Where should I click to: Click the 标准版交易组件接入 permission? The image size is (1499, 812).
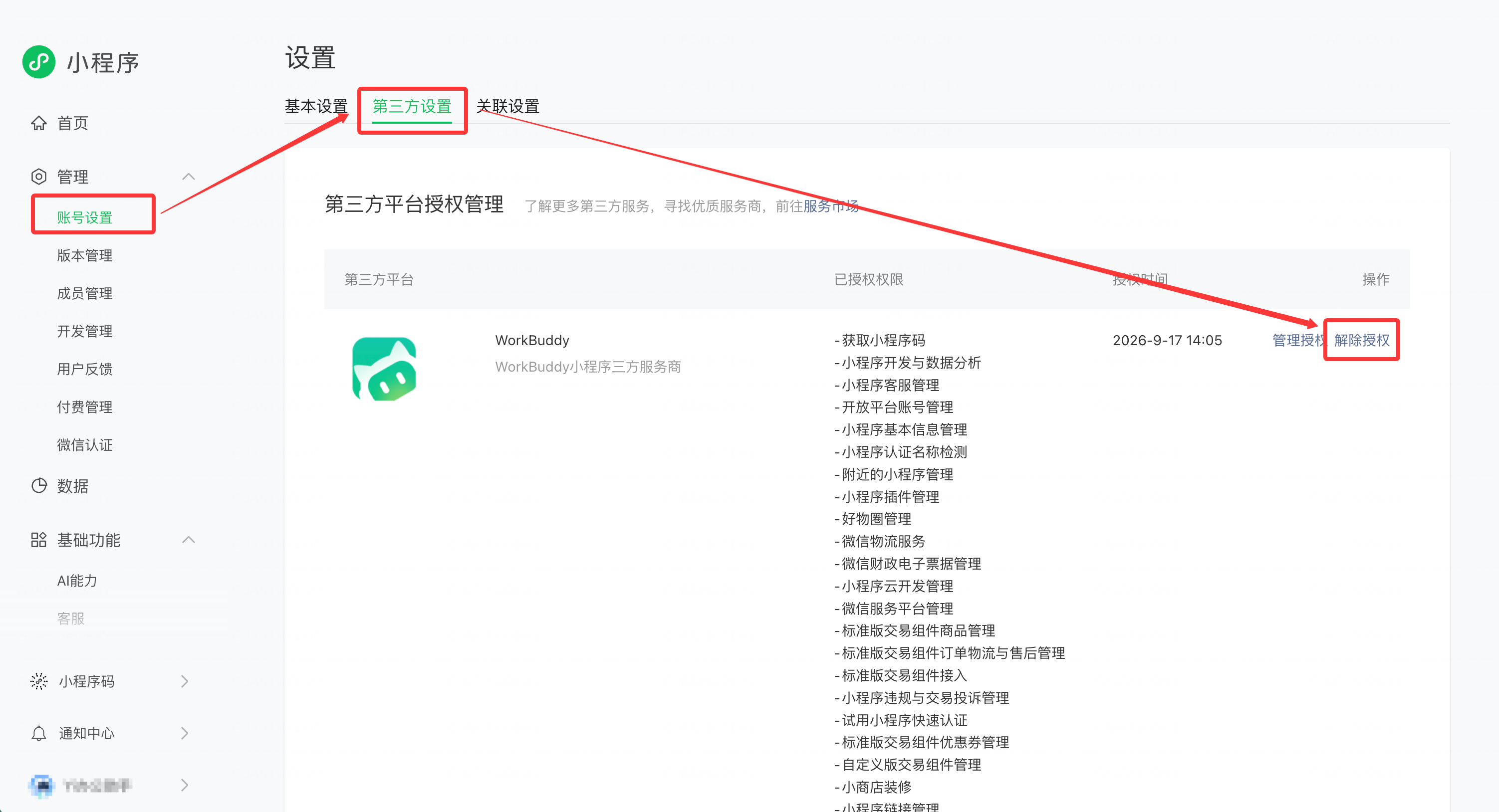[x=900, y=675]
